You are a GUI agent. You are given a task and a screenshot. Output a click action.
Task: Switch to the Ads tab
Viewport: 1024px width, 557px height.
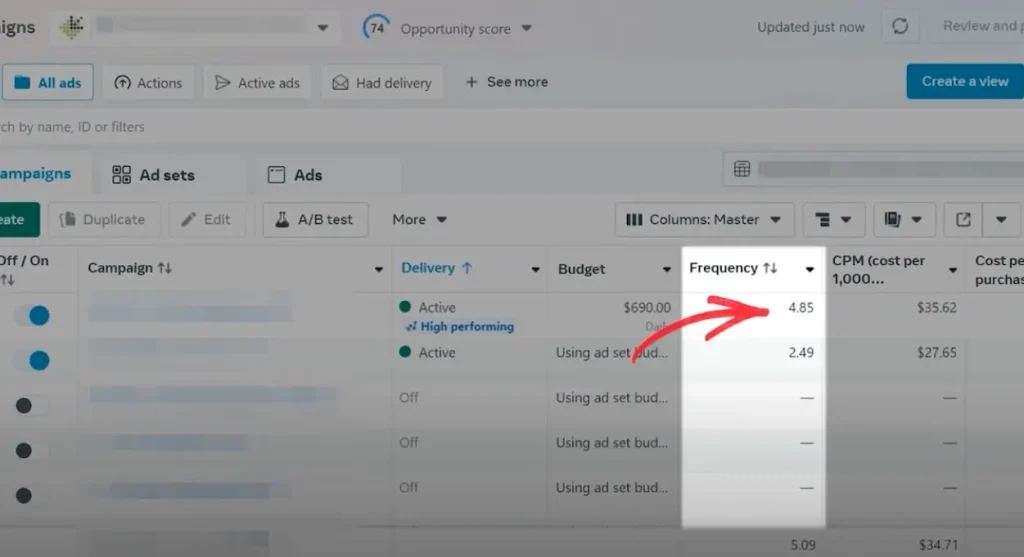pos(295,175)
